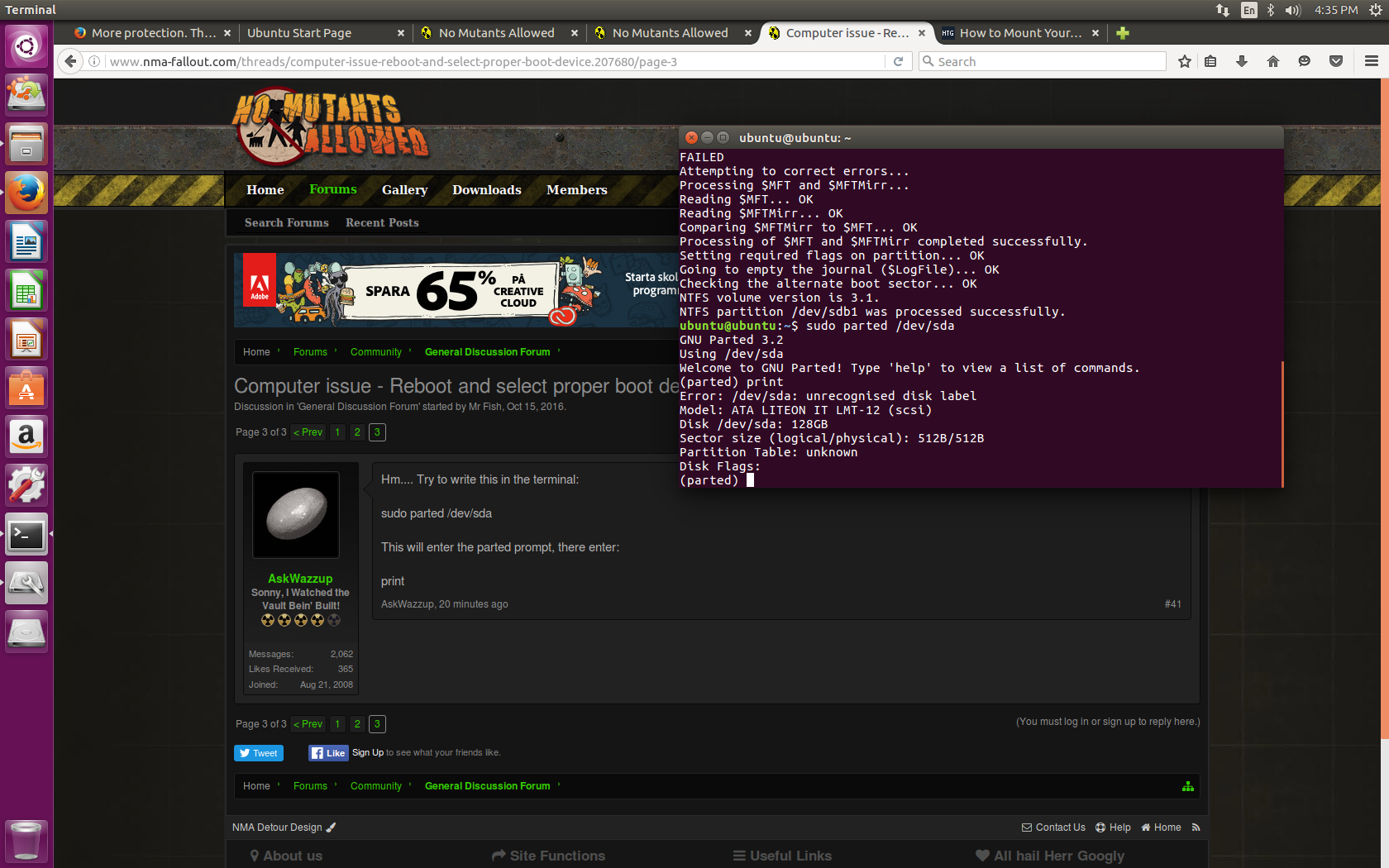Switch to the 'More protection' tab

(x=152, y=33)
